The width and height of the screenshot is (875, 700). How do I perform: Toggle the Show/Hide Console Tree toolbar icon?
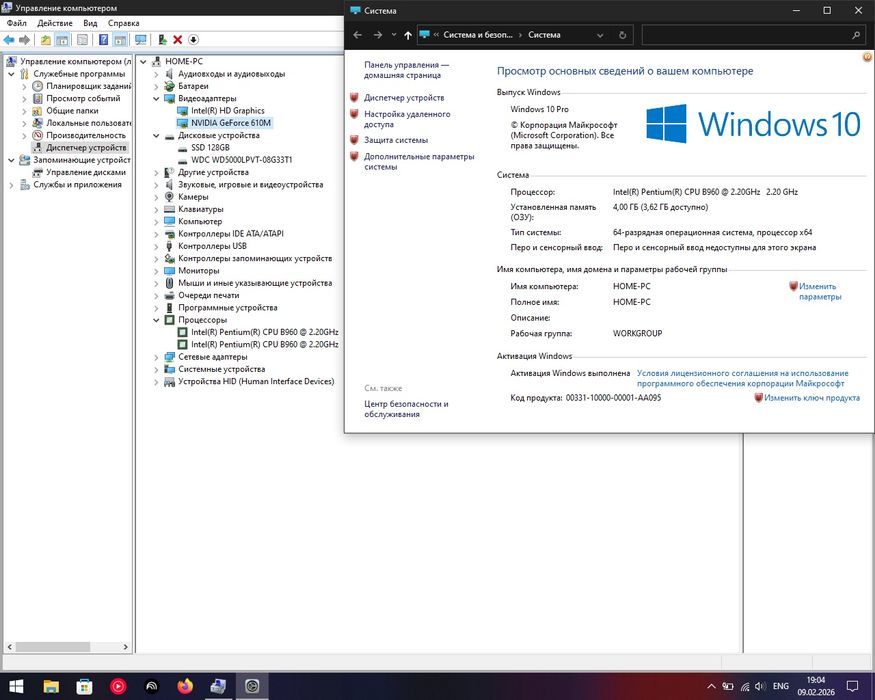coord(62,40)
